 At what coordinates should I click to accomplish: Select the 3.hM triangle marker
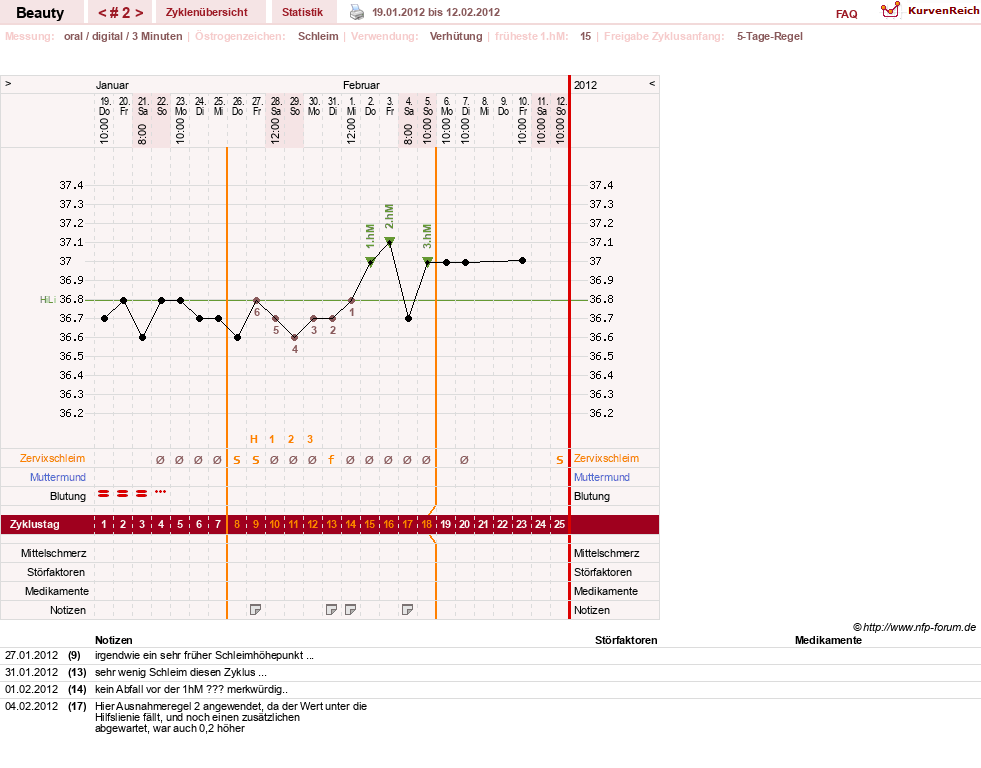(x=427, y=261)
